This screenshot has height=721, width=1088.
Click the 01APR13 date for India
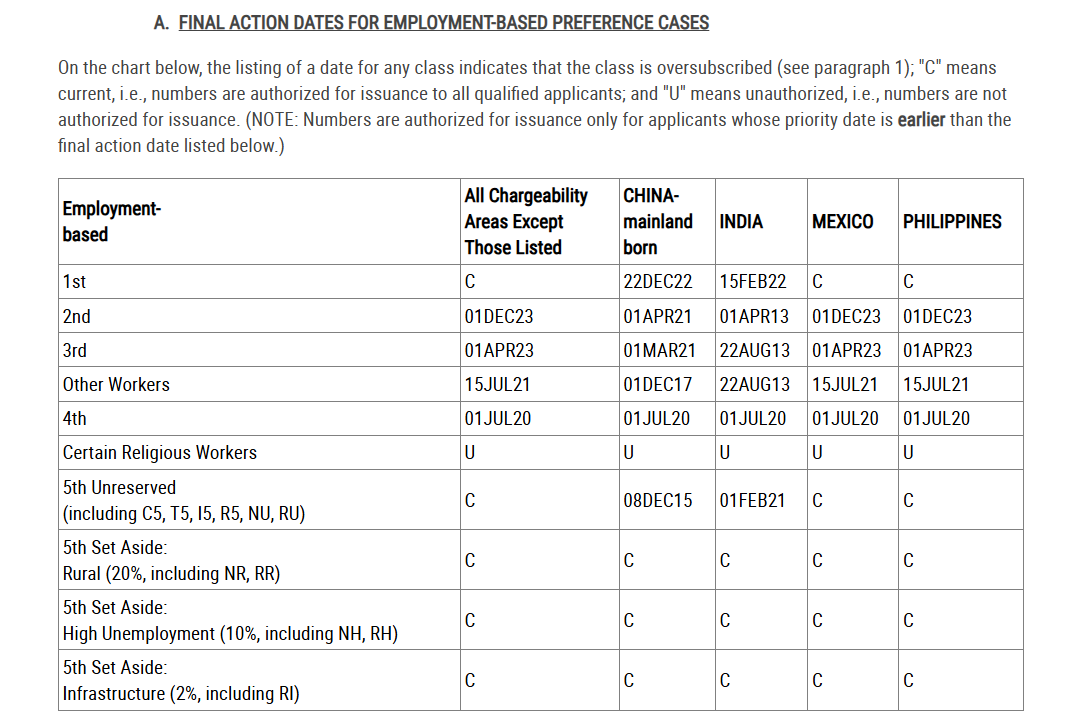[x=753, y=316]
